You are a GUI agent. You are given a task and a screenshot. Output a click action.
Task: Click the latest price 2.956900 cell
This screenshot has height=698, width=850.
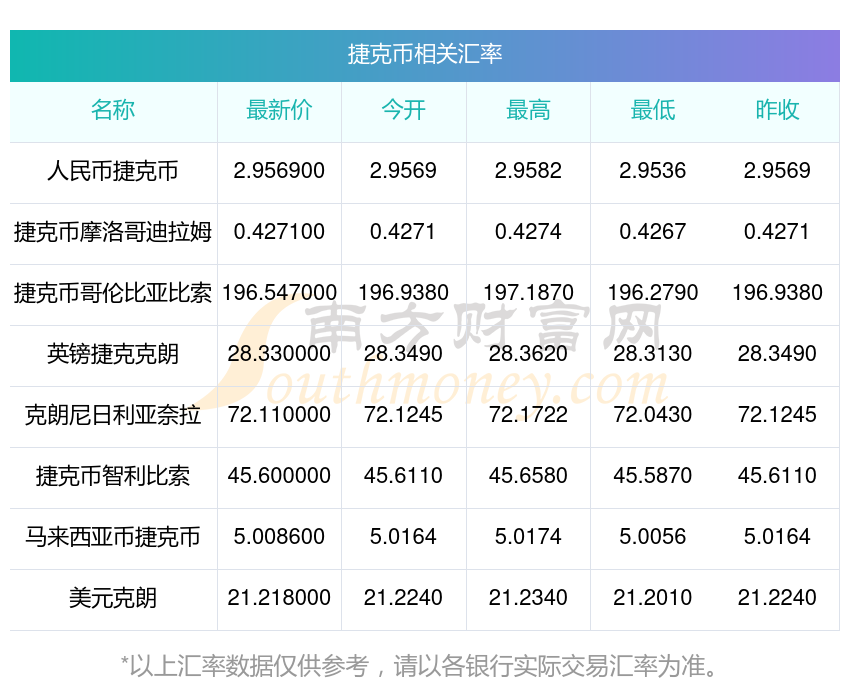(279, 171)
